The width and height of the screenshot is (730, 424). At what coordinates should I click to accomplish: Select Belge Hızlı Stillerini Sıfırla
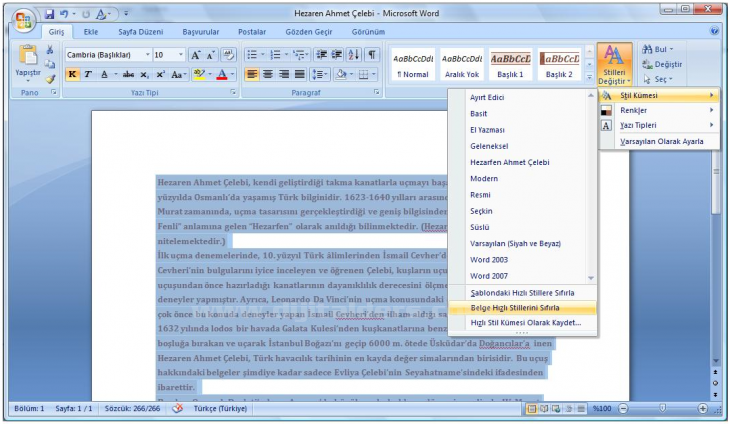pos(522,308)
